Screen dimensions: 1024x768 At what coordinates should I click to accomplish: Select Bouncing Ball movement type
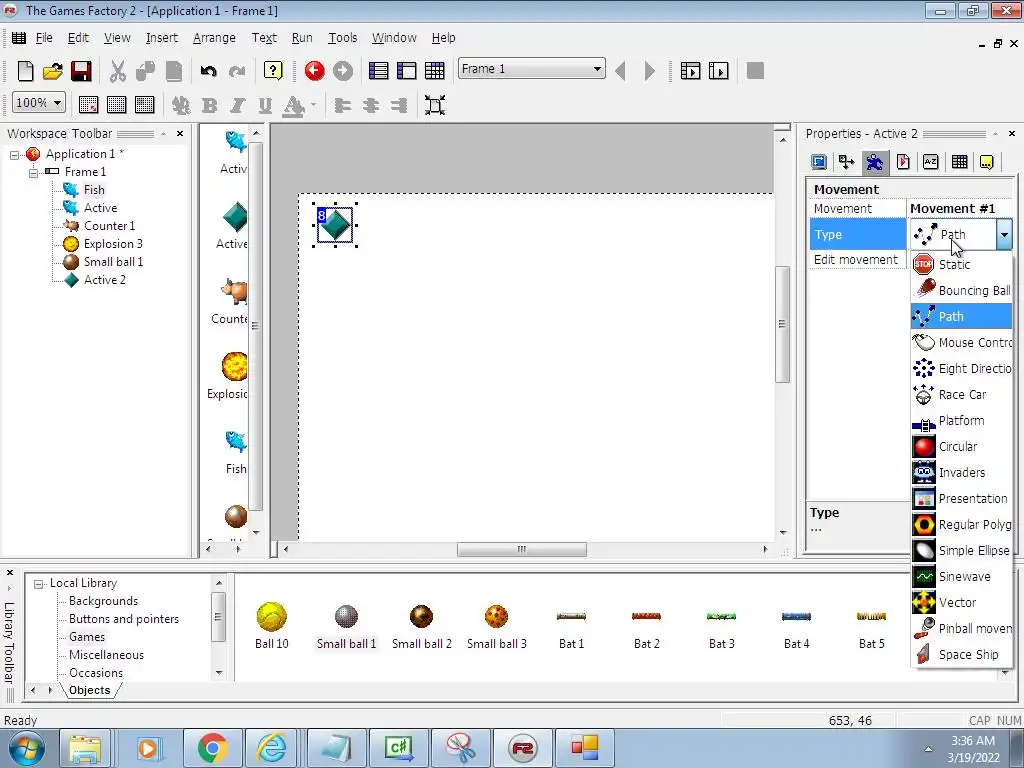(x=961, y=291)
